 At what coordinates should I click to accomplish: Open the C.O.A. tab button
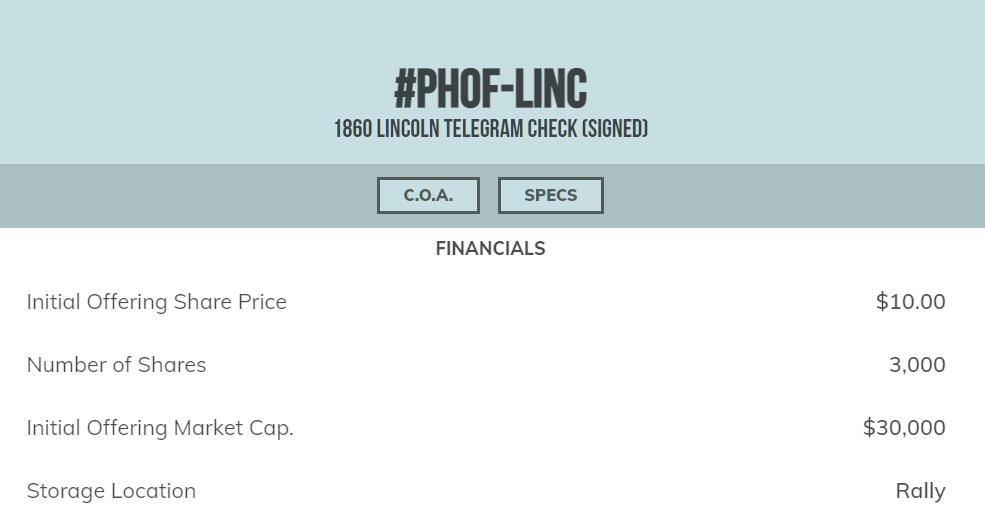[428, 195]
